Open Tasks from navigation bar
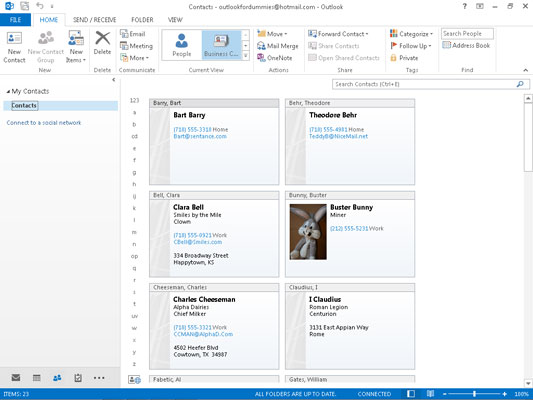 [78, 378]
